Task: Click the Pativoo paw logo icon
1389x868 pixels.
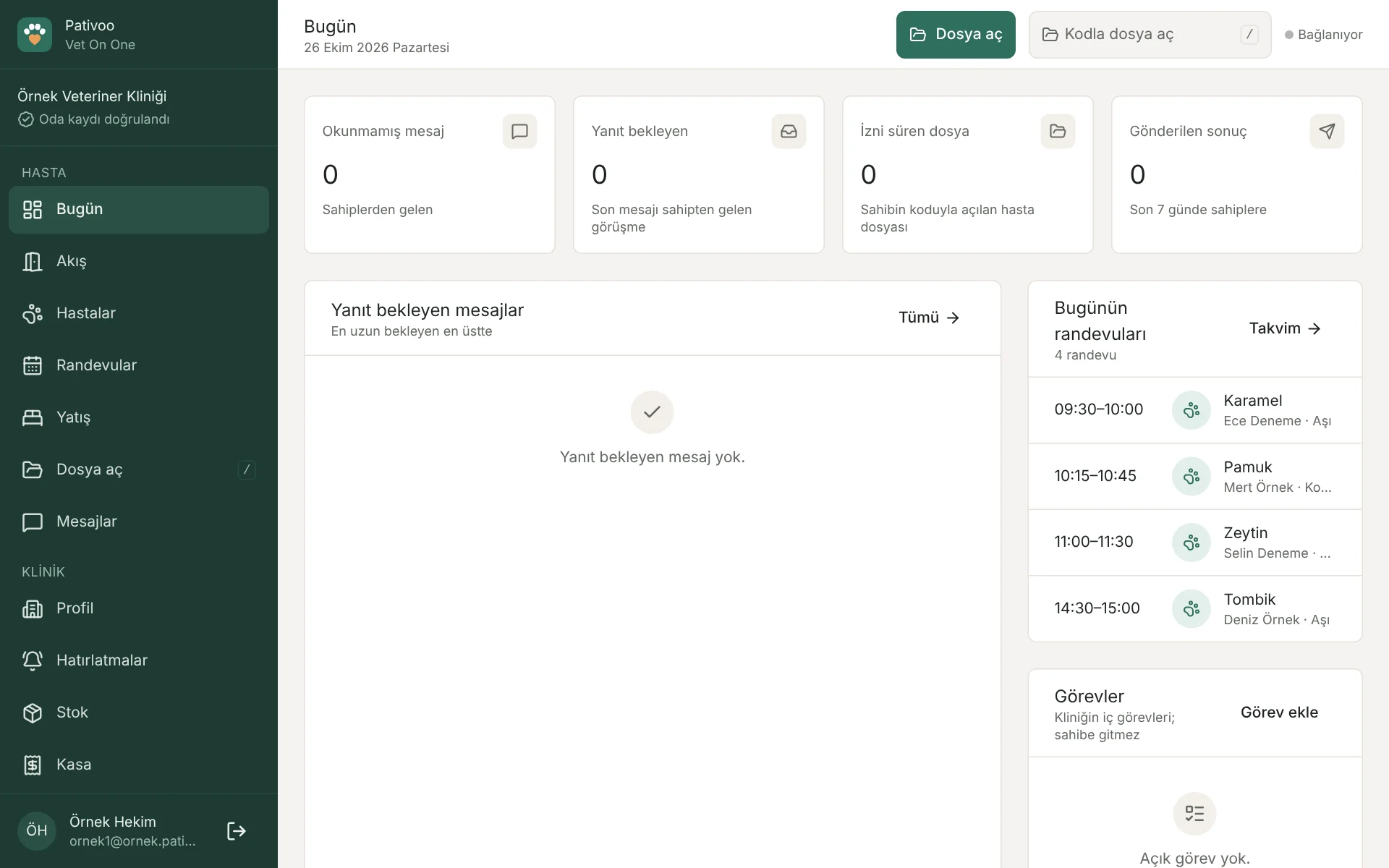Action: [x=35, y=35]
